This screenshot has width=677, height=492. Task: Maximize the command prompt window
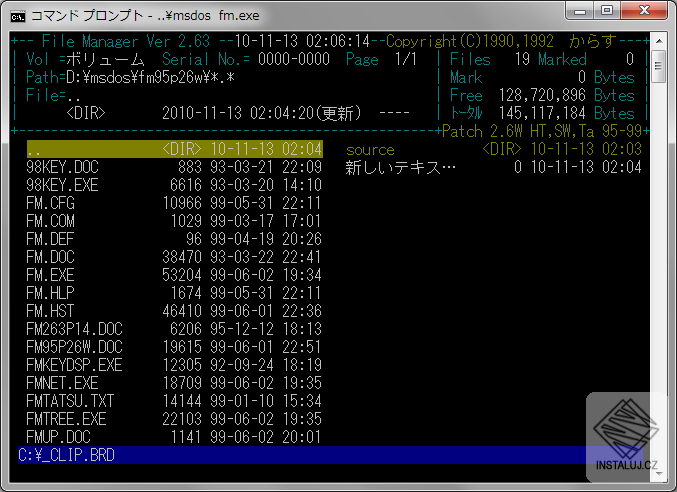607,10
